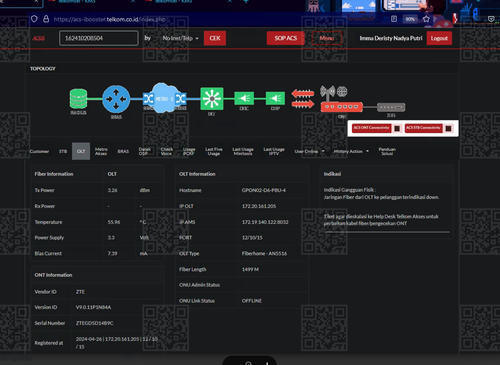Click the OLT Type value Fiberhome - AN5516
This screenshot has width=500, height=365.
[x=264, y=254]
